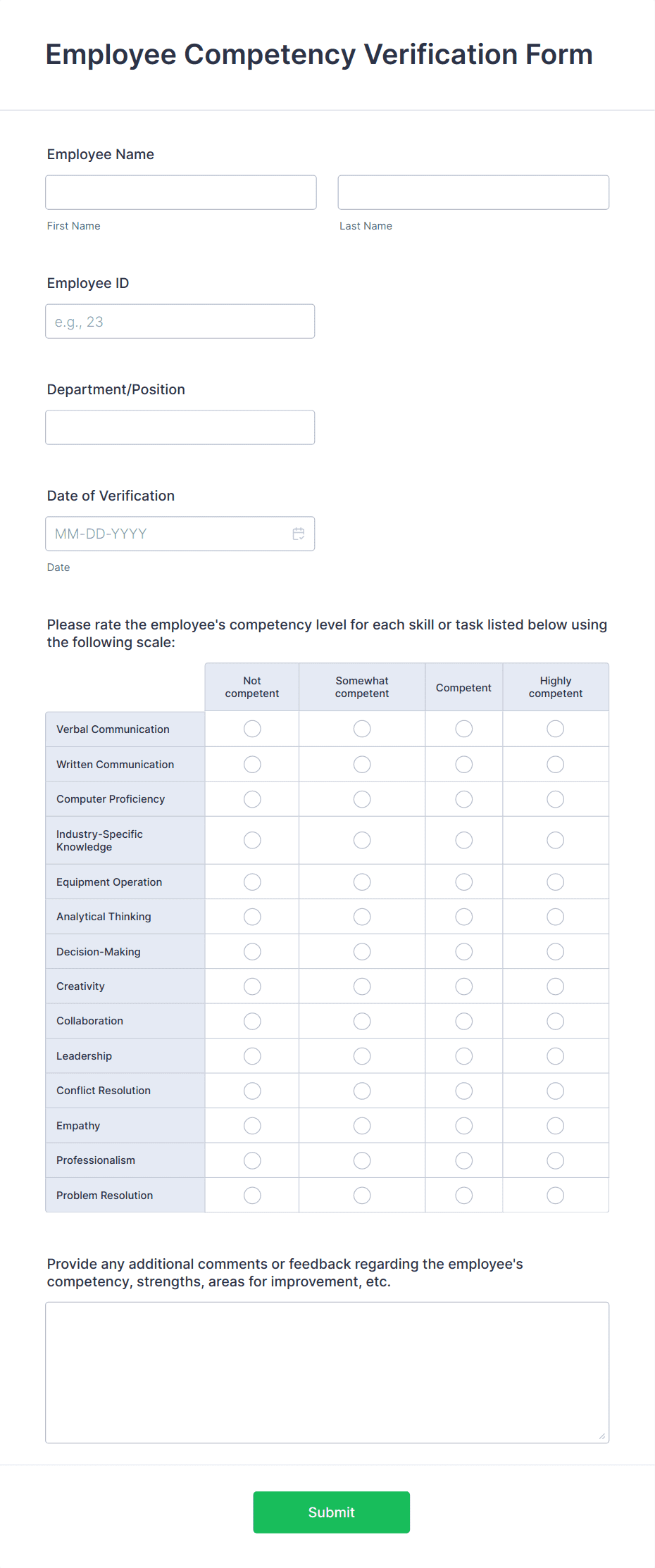The image size is (655, 1568).
Task: Select Somewhat competent for Creativity
Action: pyautogui.click(x=361, y=986)
